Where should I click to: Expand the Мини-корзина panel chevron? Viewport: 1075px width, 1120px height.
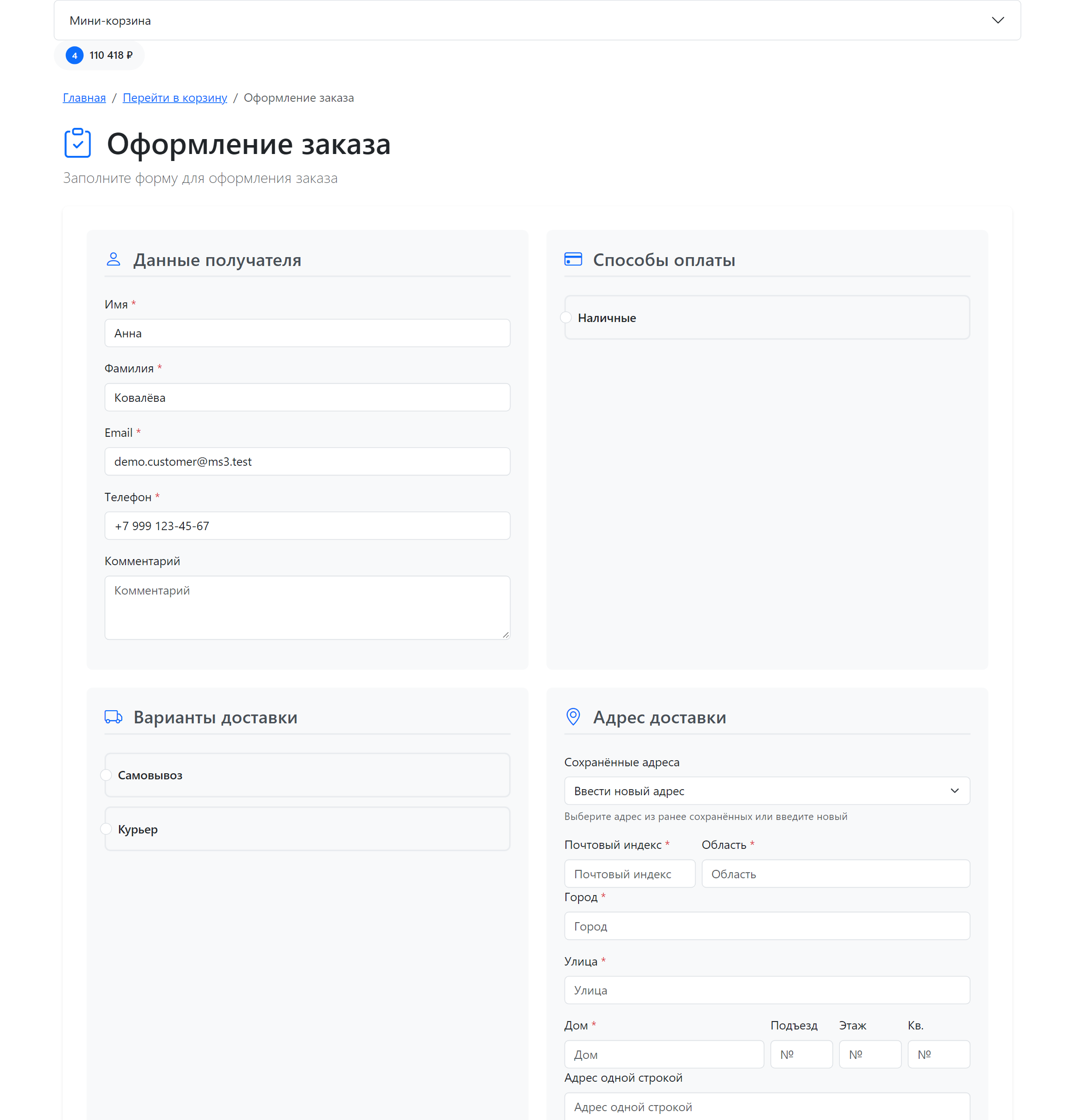click(998, 21)
